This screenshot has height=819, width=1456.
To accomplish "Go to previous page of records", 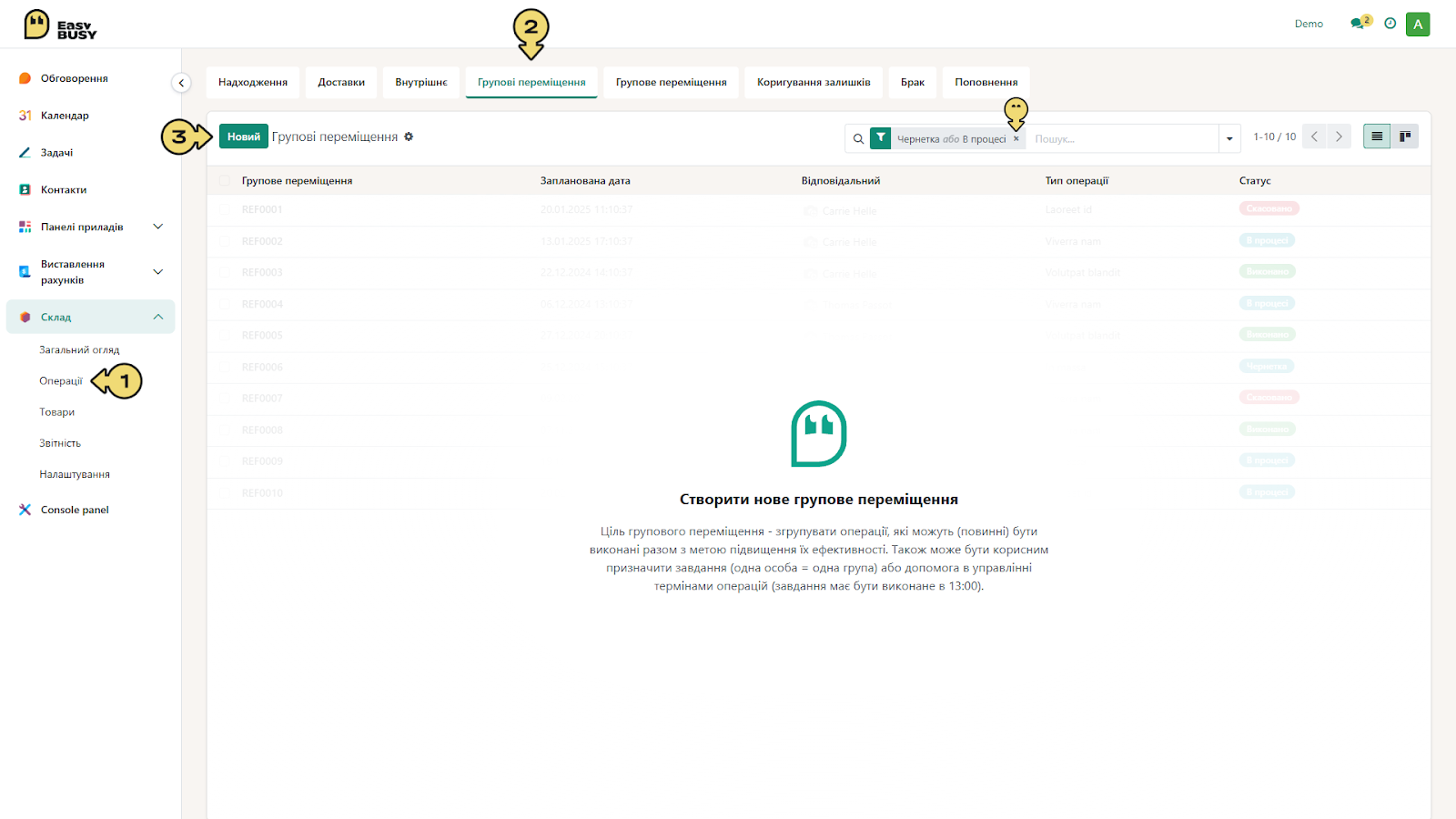I will pos(1314,136).
